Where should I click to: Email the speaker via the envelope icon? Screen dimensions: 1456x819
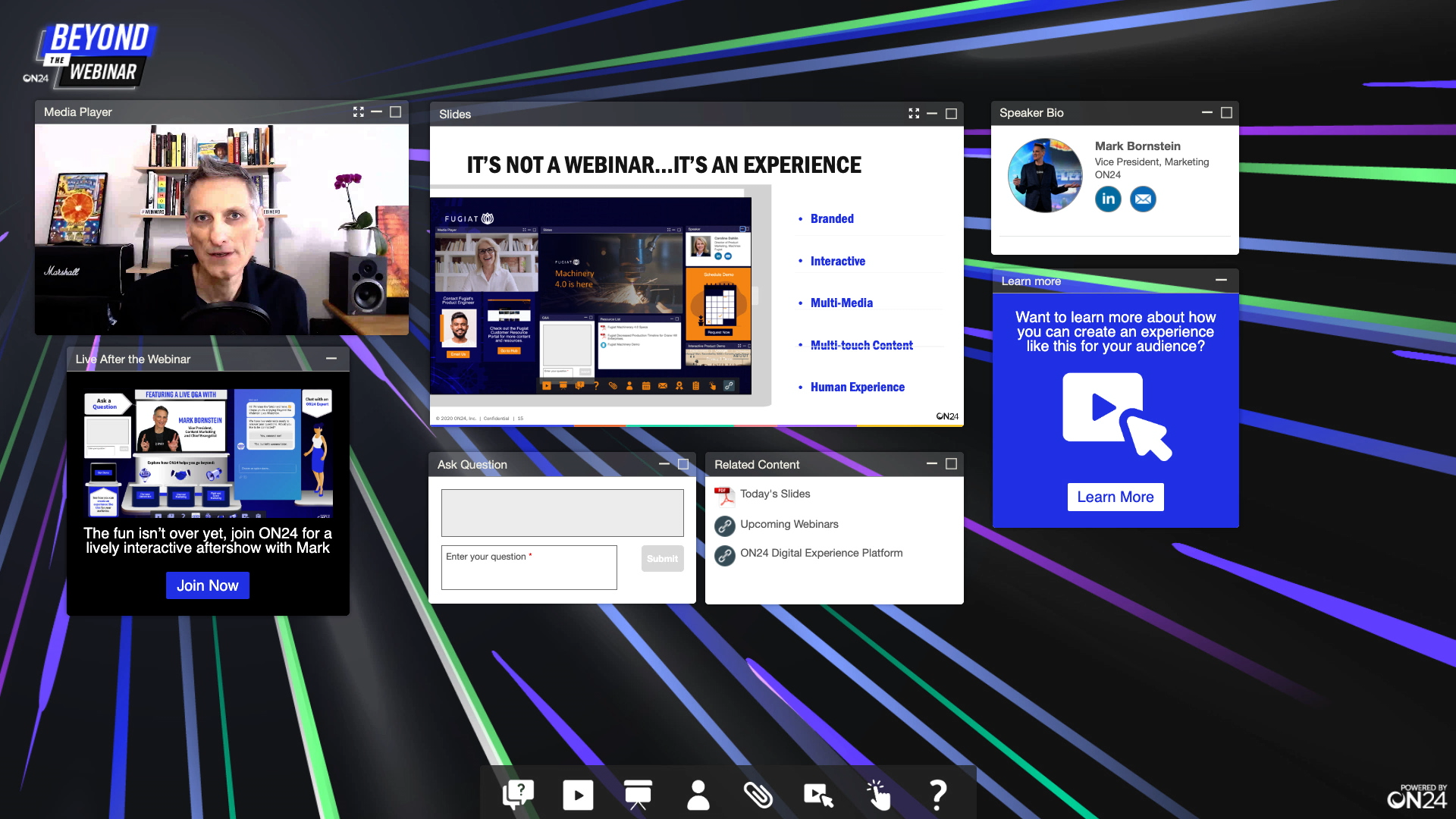coord(1143,199)
